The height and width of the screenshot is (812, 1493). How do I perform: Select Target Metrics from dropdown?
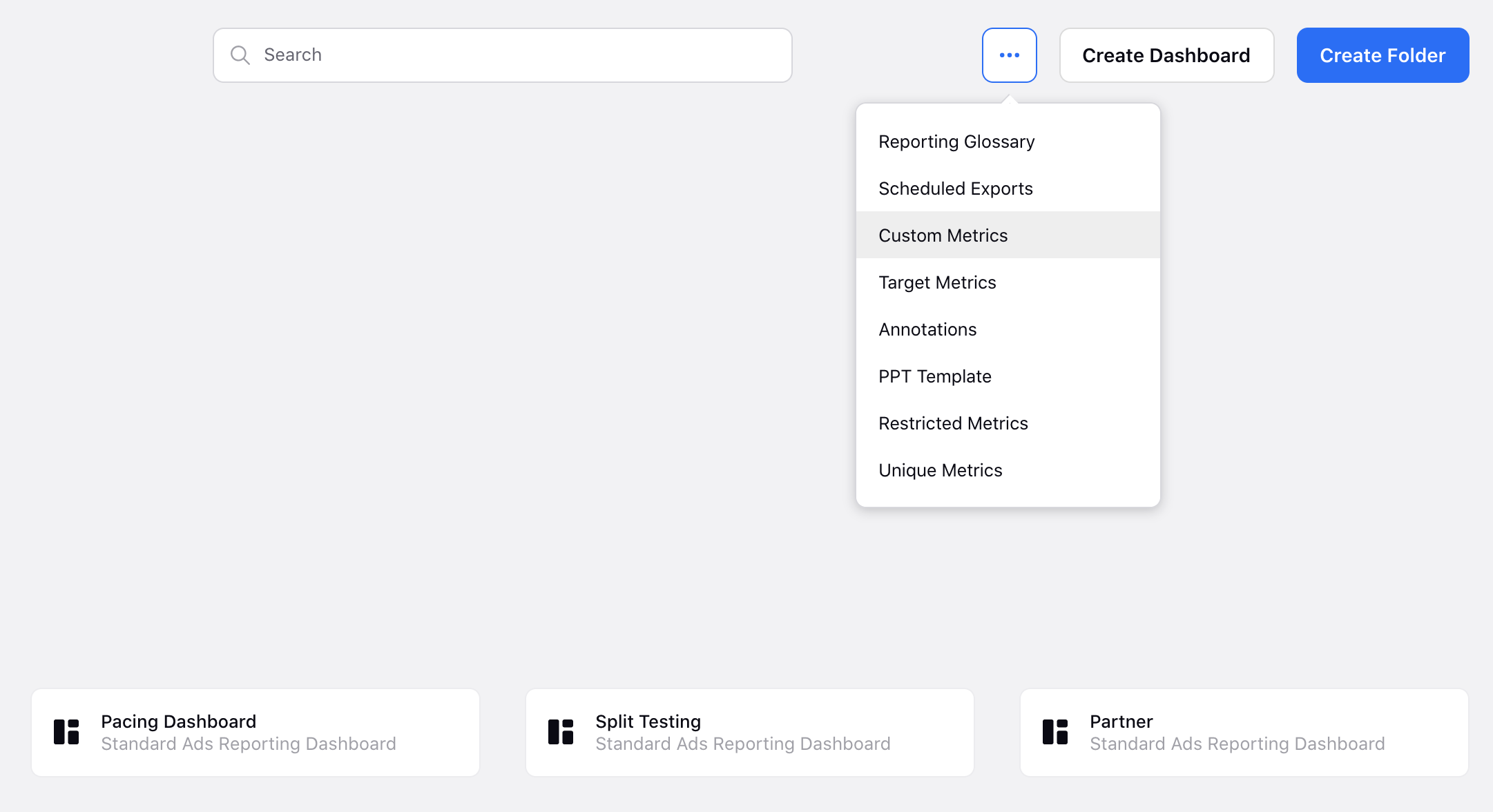937,282
